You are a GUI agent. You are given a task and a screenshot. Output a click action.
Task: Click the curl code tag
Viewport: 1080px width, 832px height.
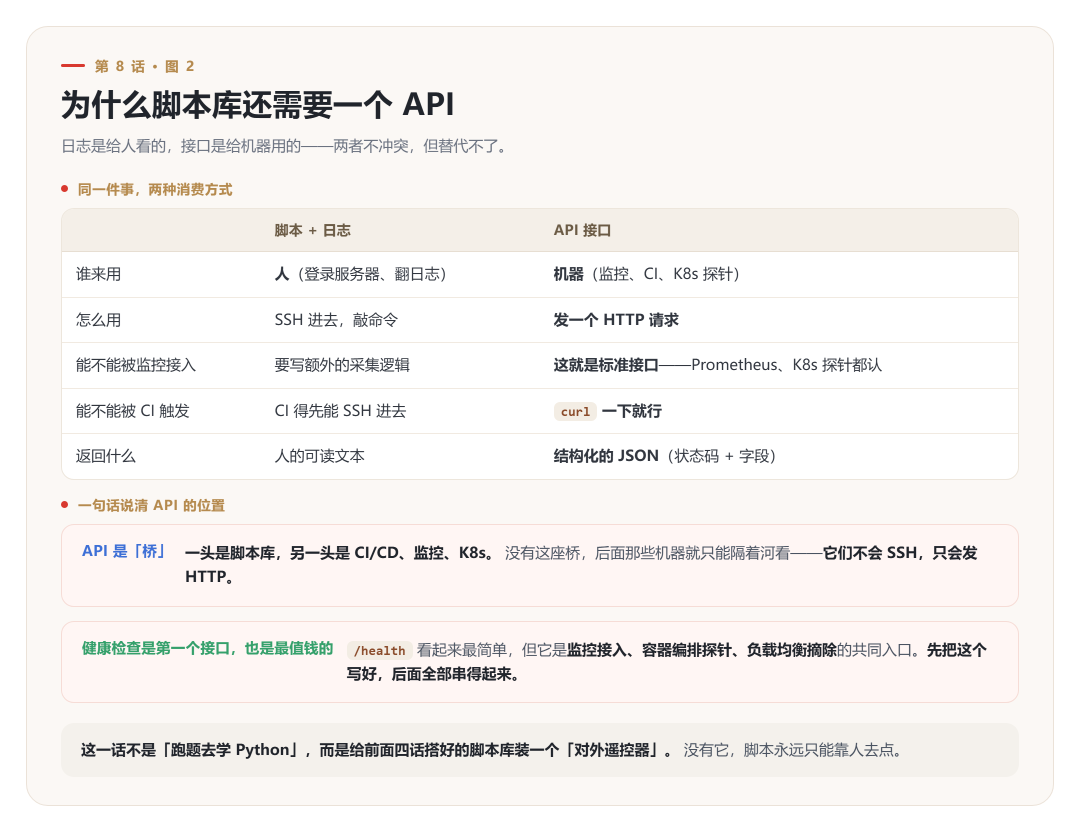pyautogui.click(x=575, y=411)
